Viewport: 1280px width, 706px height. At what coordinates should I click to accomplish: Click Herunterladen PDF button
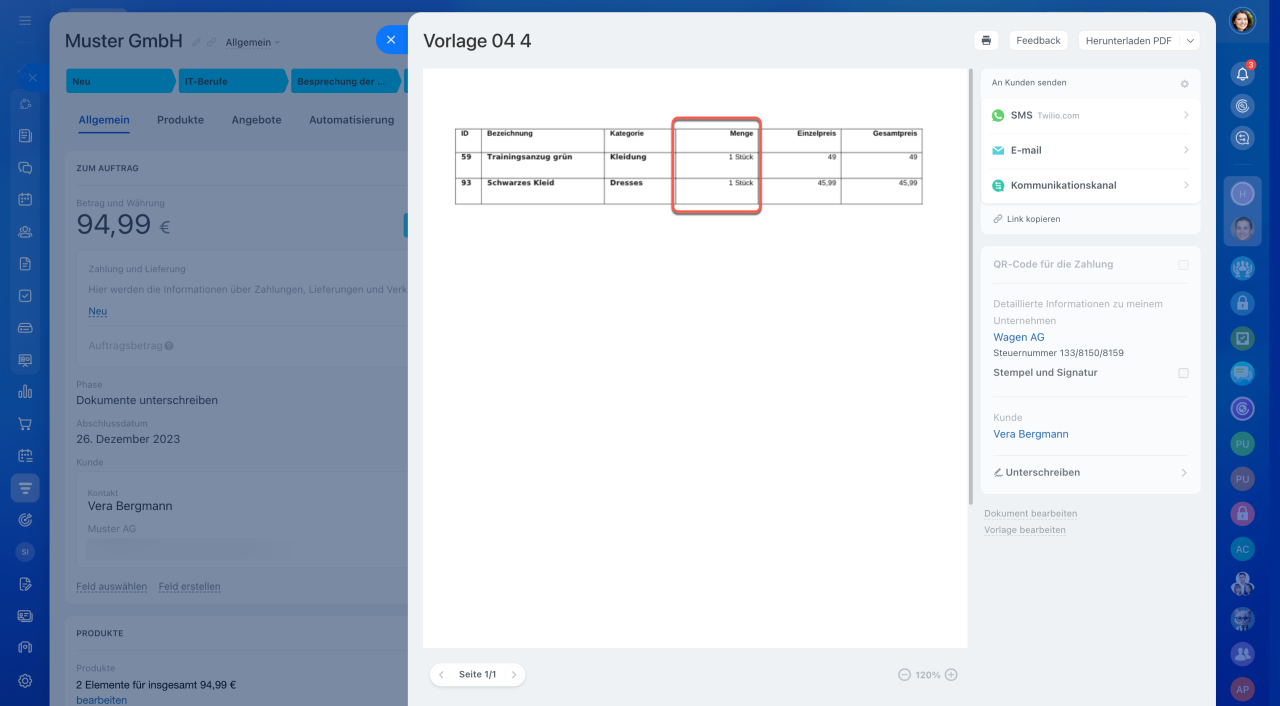pyautogui.click(x=1128, y=40)
